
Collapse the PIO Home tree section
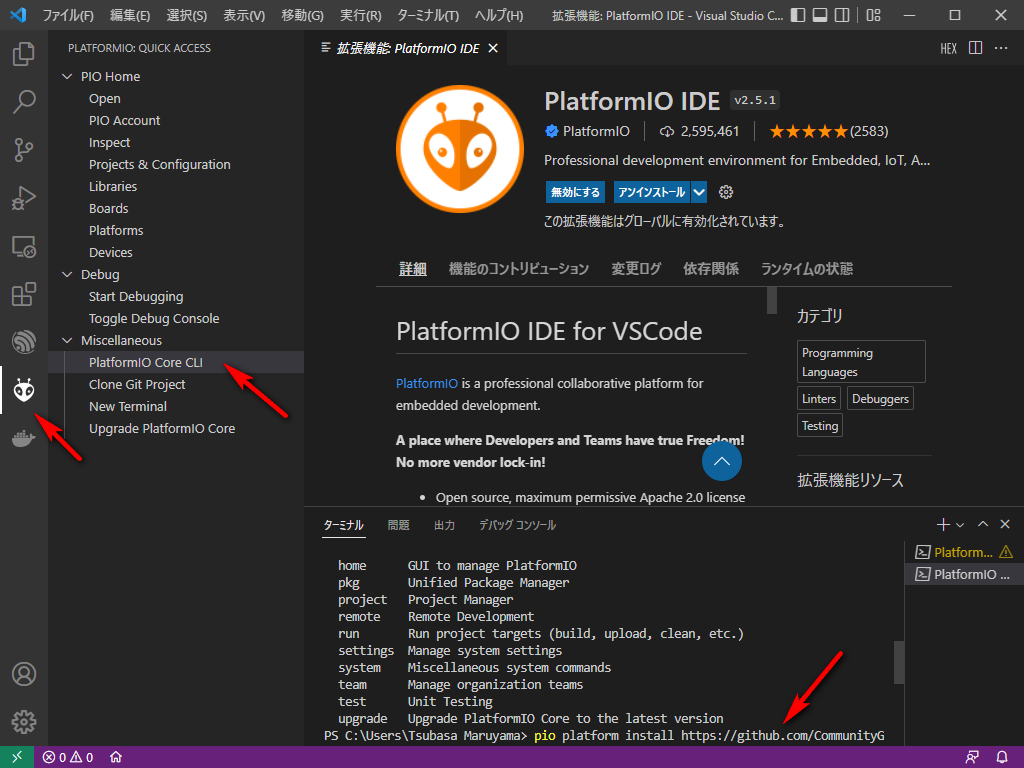click(x=67, y=76)
